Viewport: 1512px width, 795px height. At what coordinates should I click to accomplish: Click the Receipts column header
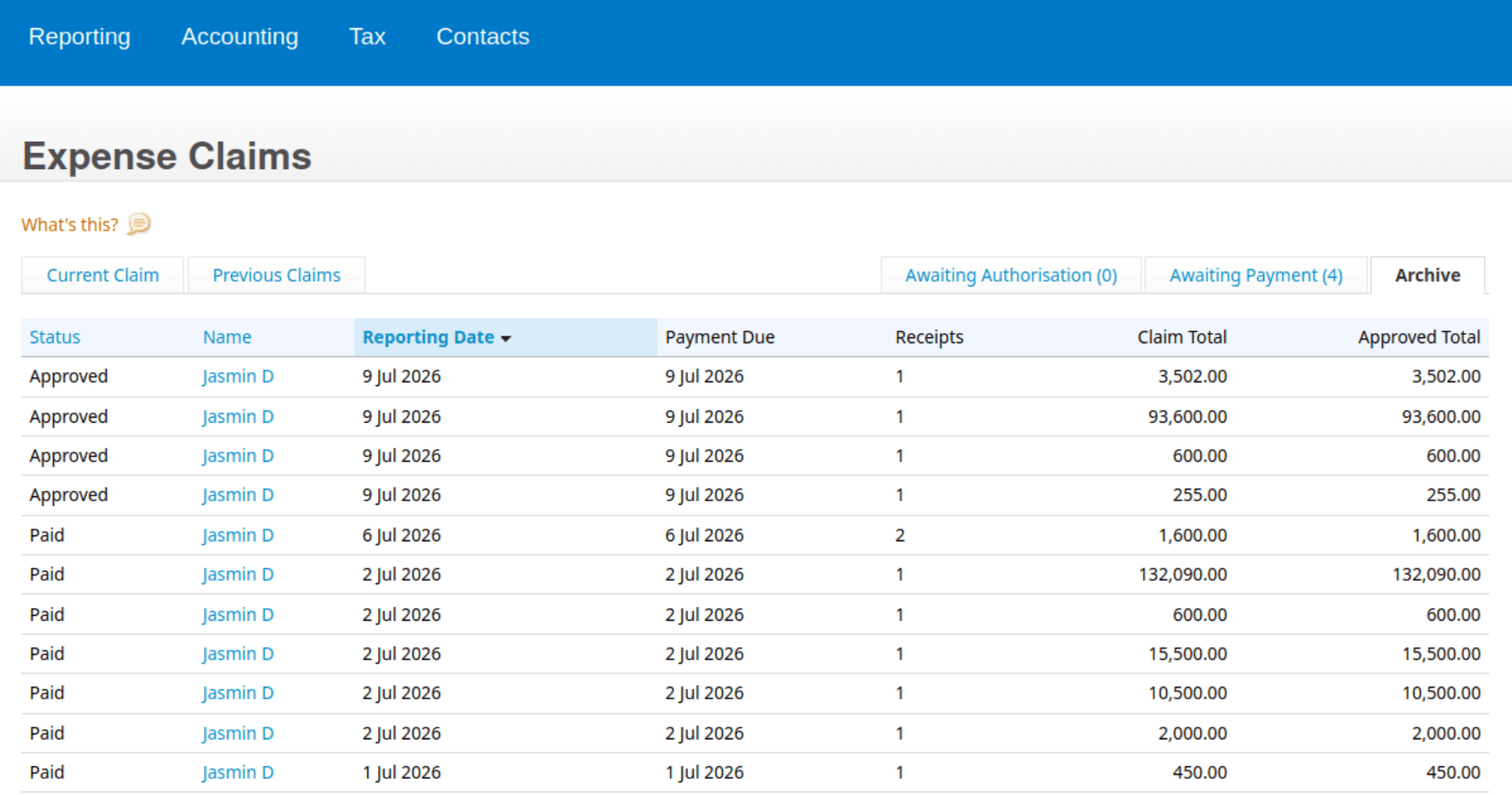pos(929,337)
